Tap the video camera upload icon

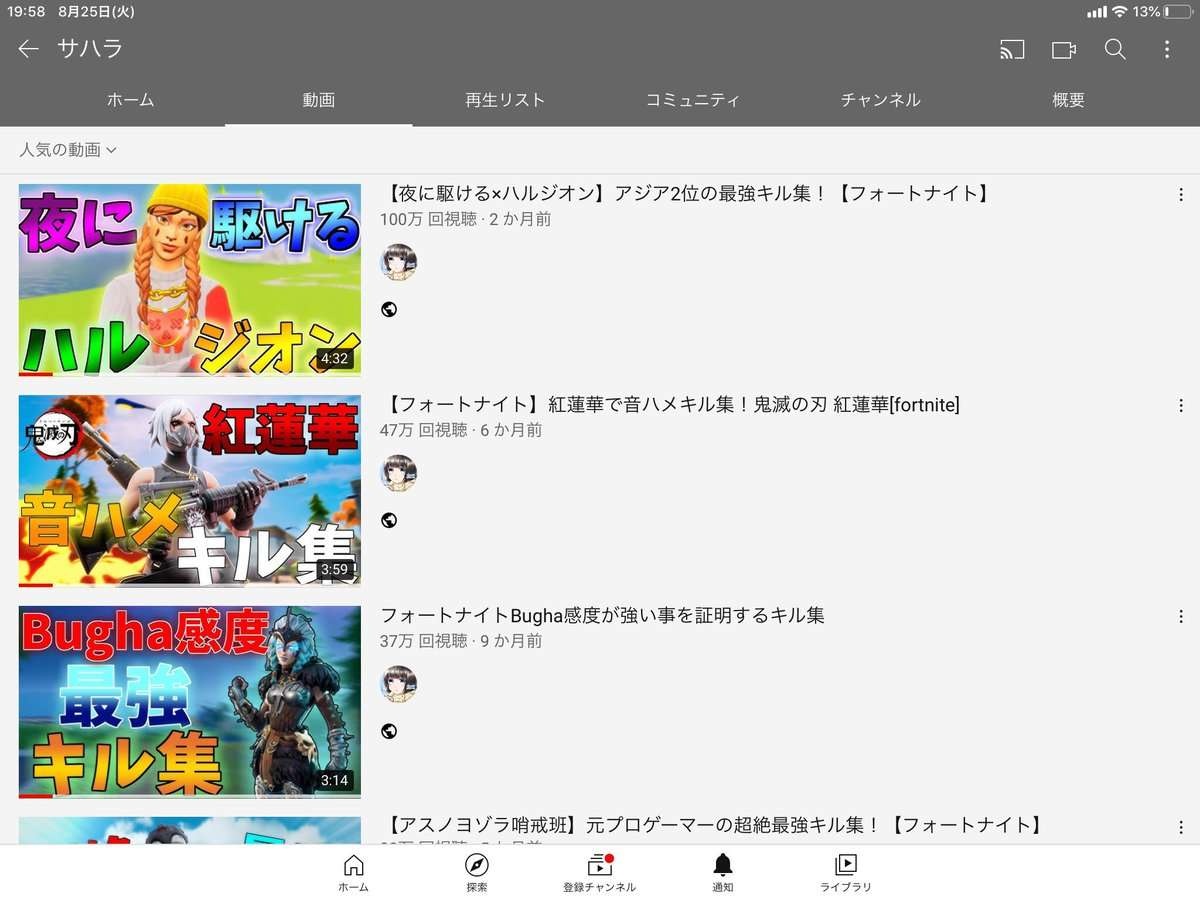(1063, 49)
